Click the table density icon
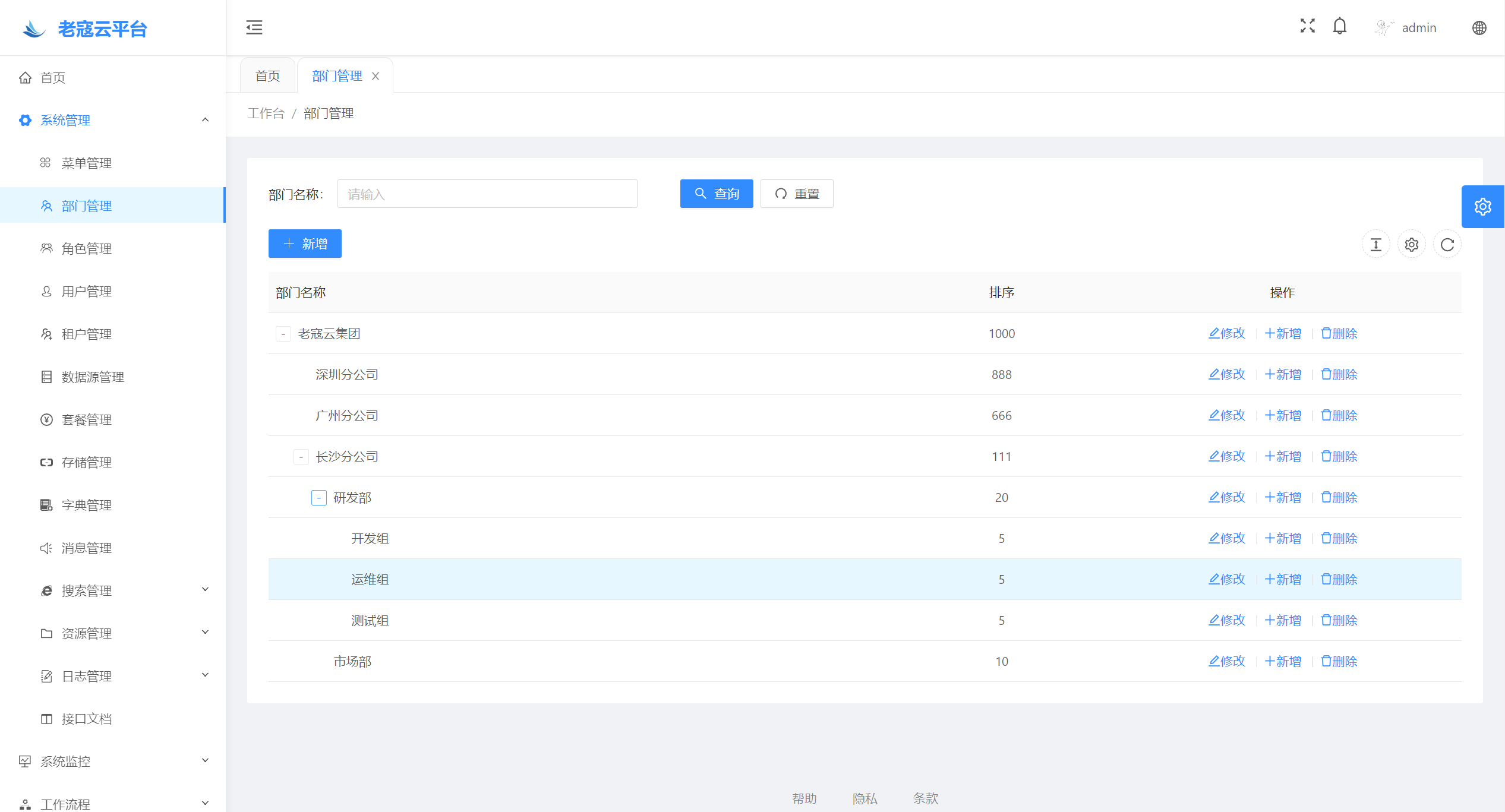 1375,245
